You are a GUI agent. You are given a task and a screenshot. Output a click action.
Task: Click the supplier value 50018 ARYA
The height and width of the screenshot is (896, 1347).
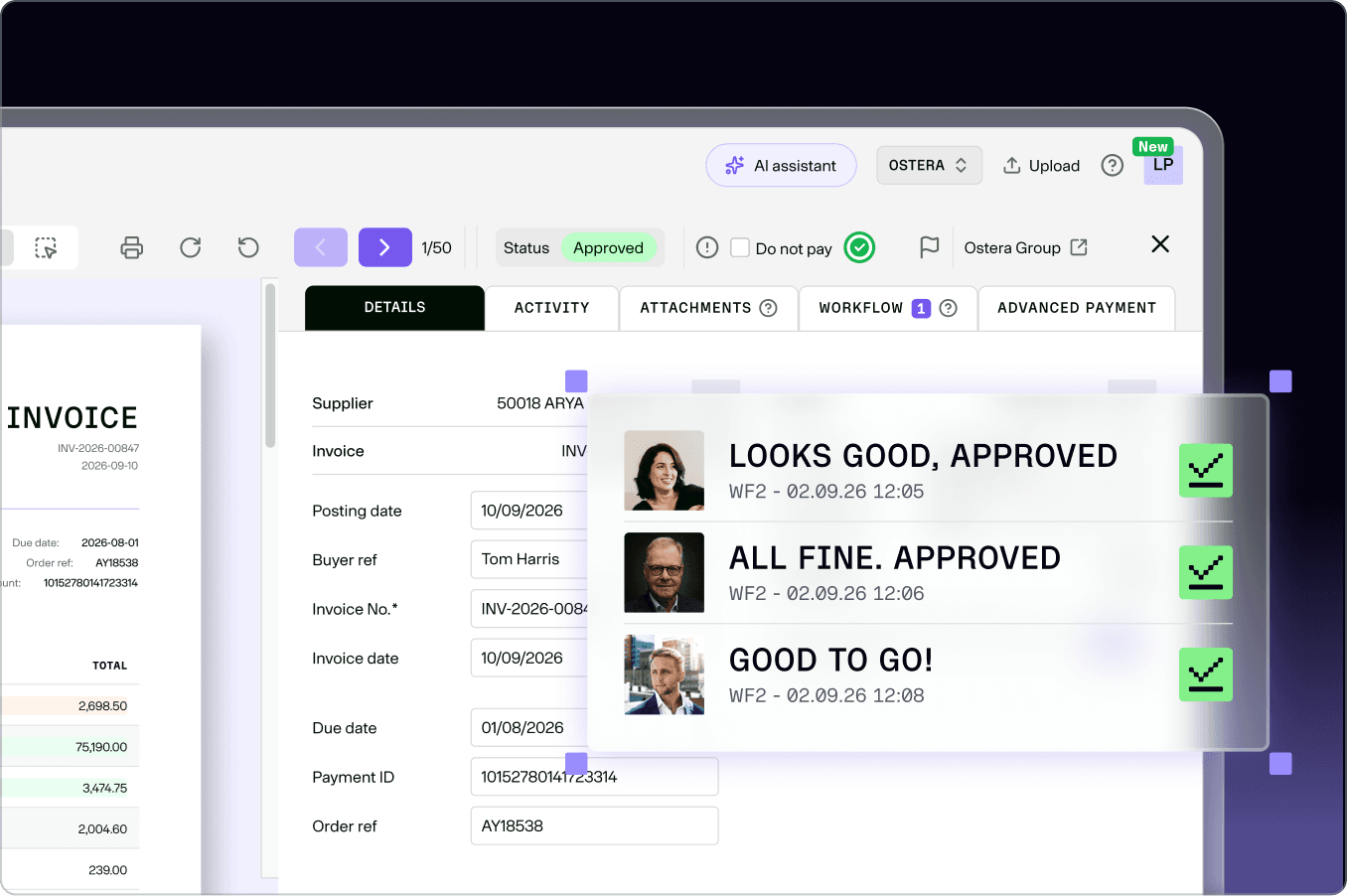(x=540, y=403)
